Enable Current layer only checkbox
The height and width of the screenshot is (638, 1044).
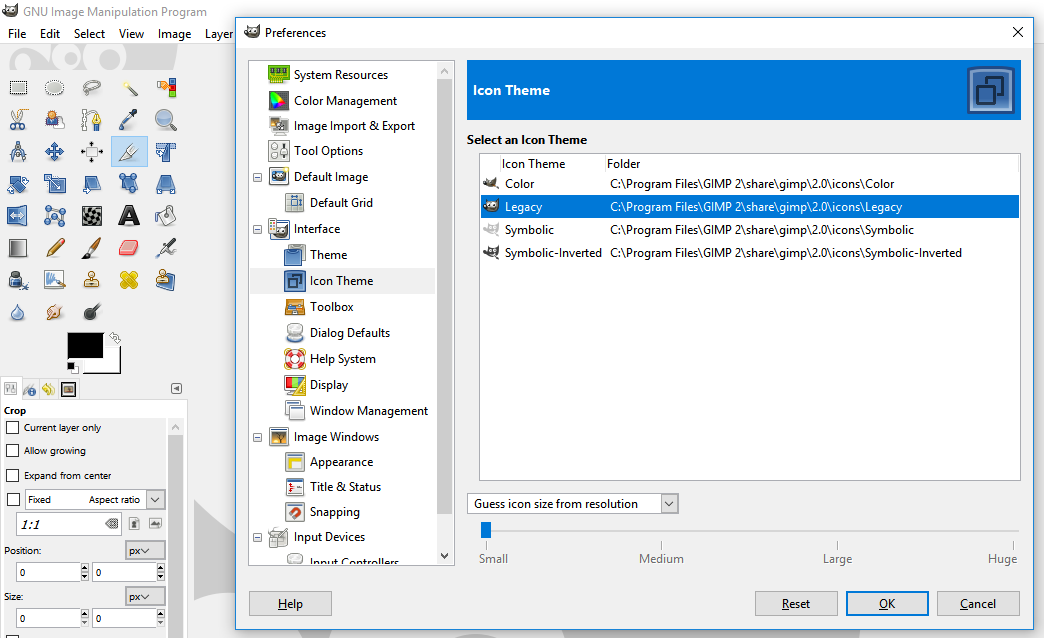pyautogui.click(x=13, y=428)
